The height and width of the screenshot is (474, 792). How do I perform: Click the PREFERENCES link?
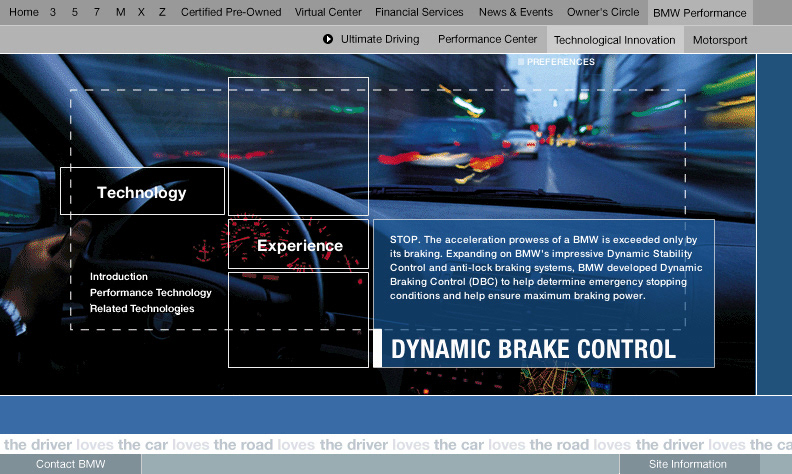pyautogui.click(x=561, y=62)
